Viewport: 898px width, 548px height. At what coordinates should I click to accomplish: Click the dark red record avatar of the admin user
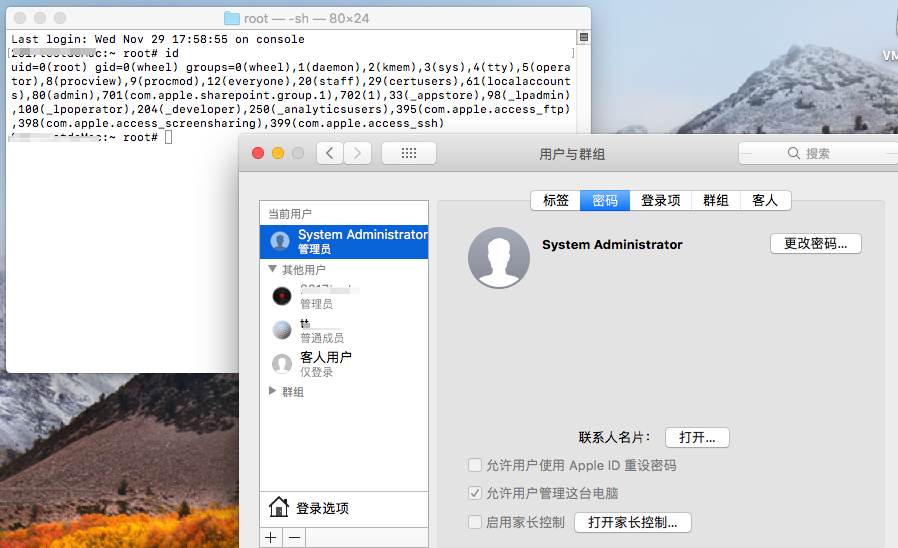[282, 296]
